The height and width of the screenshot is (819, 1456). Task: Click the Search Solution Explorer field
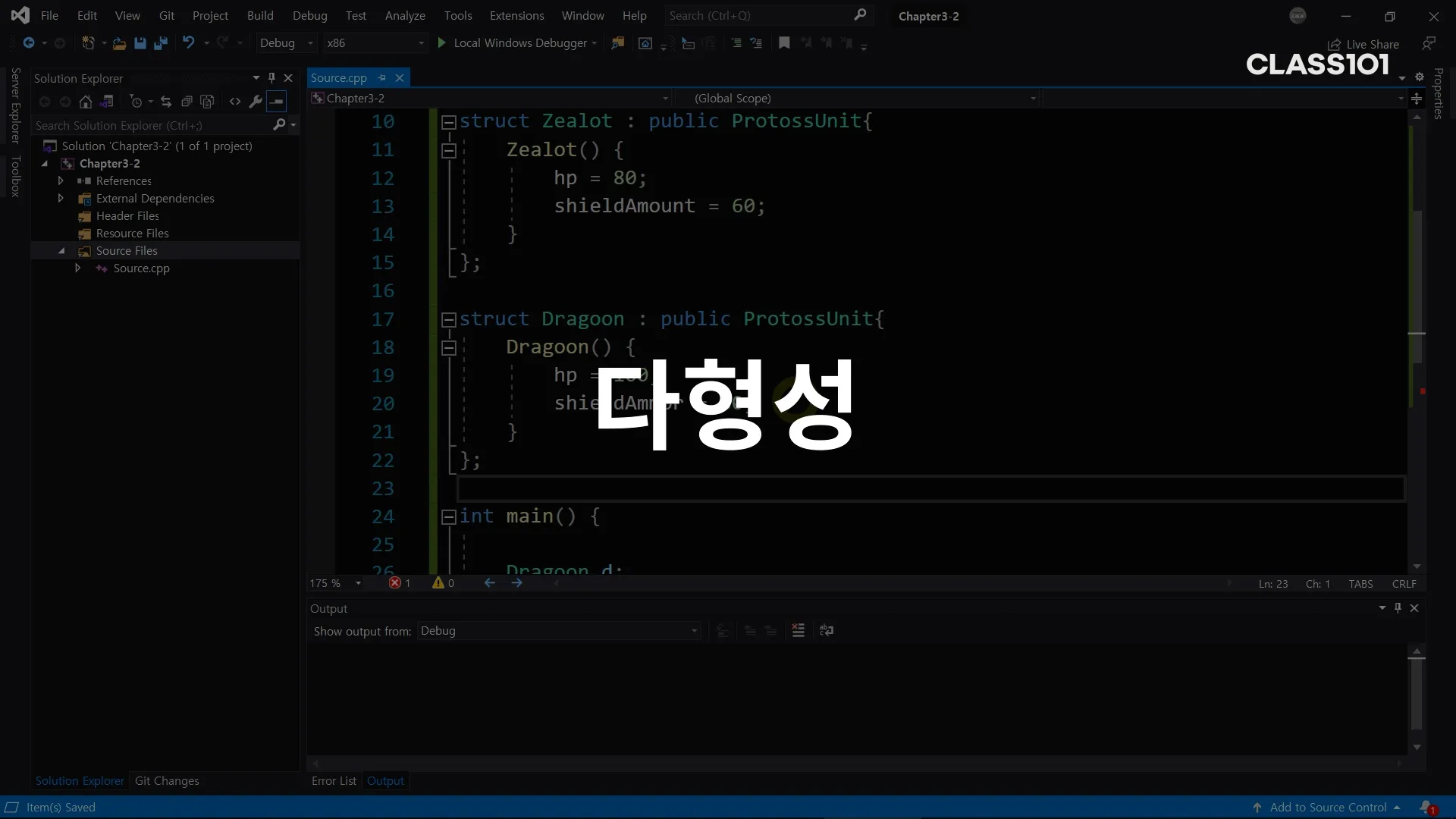[x=152, y=126]
